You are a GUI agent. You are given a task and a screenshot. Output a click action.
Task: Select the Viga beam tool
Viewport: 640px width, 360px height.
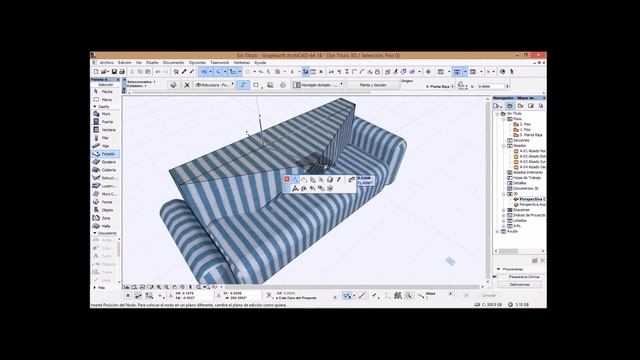coord(105,146)
